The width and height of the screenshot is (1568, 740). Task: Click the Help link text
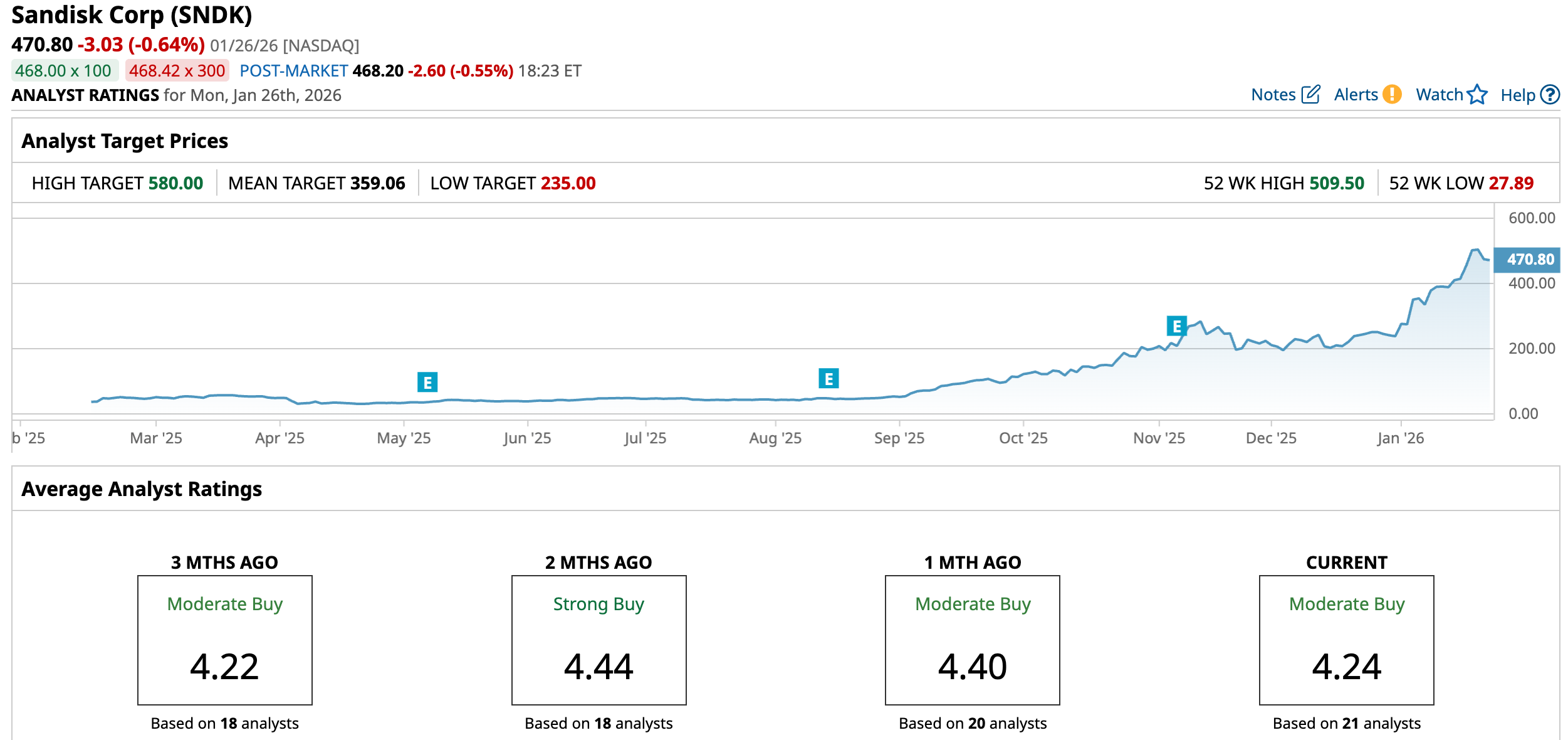[1517, 95]
